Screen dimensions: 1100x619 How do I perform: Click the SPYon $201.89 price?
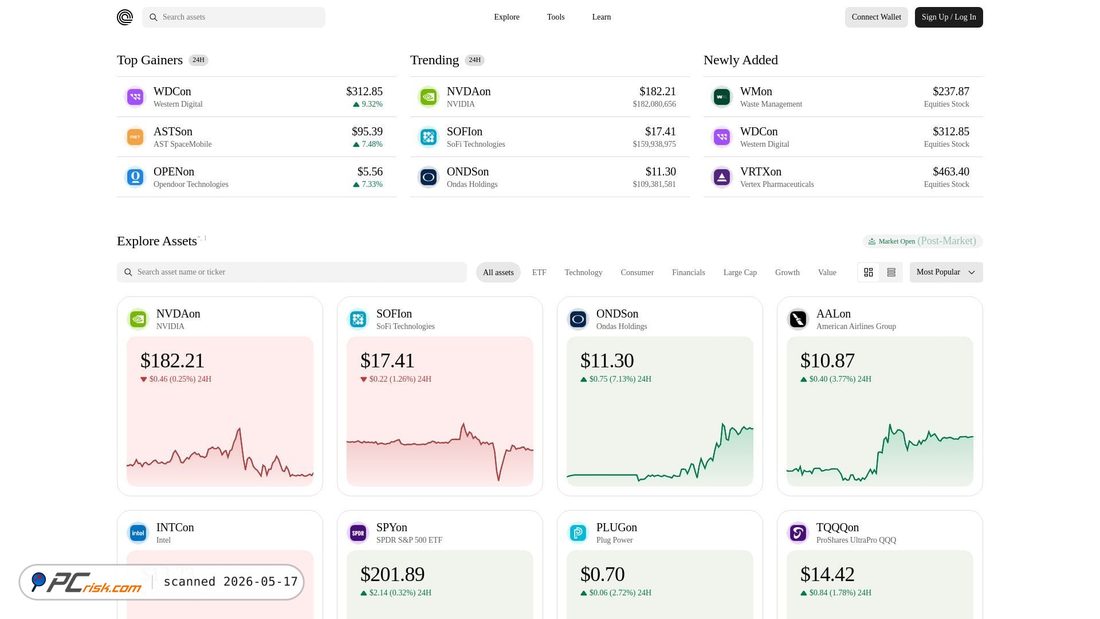(x=392, y=574)
